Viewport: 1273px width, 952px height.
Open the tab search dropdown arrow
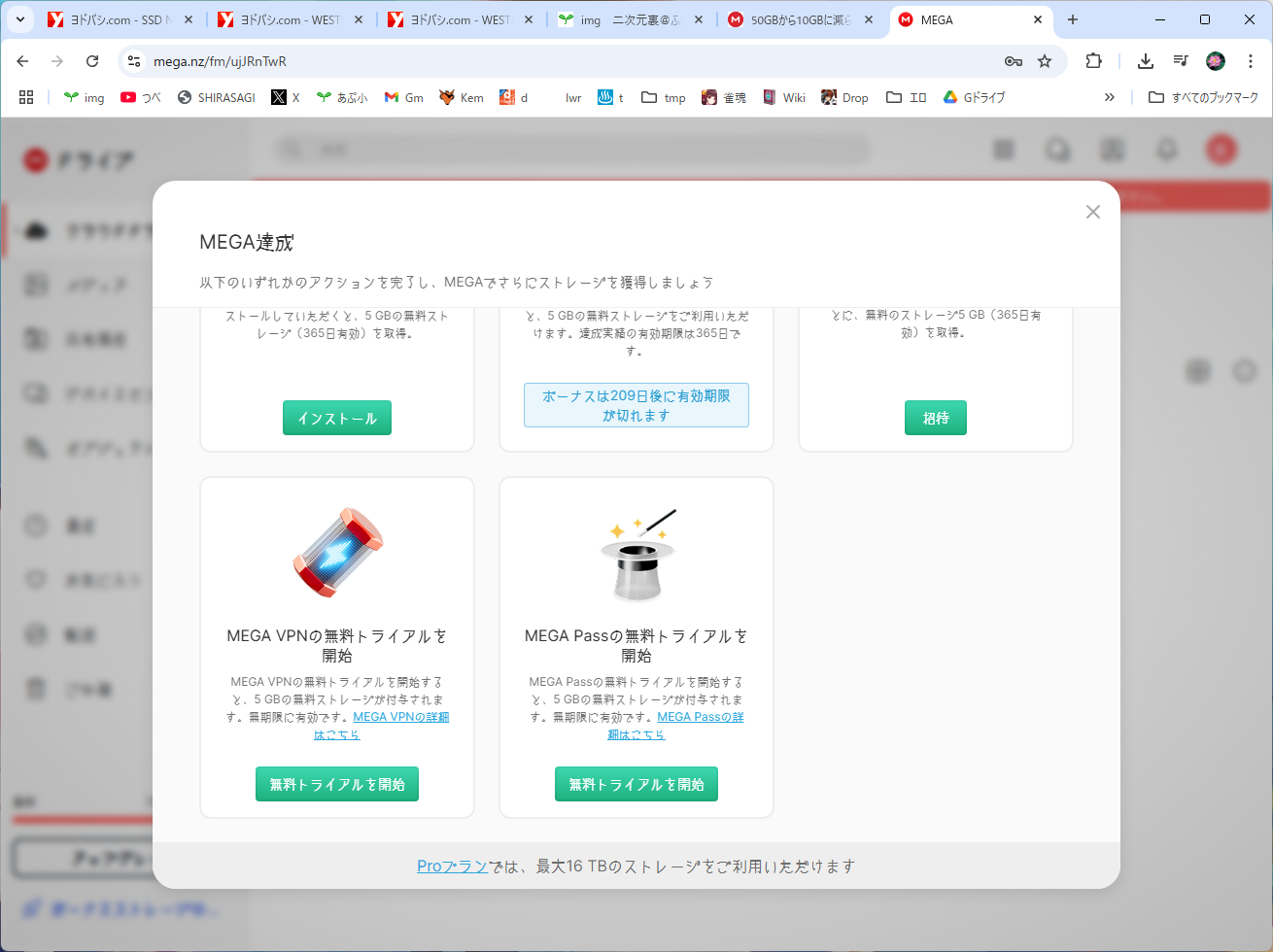[x=20, y=19]
